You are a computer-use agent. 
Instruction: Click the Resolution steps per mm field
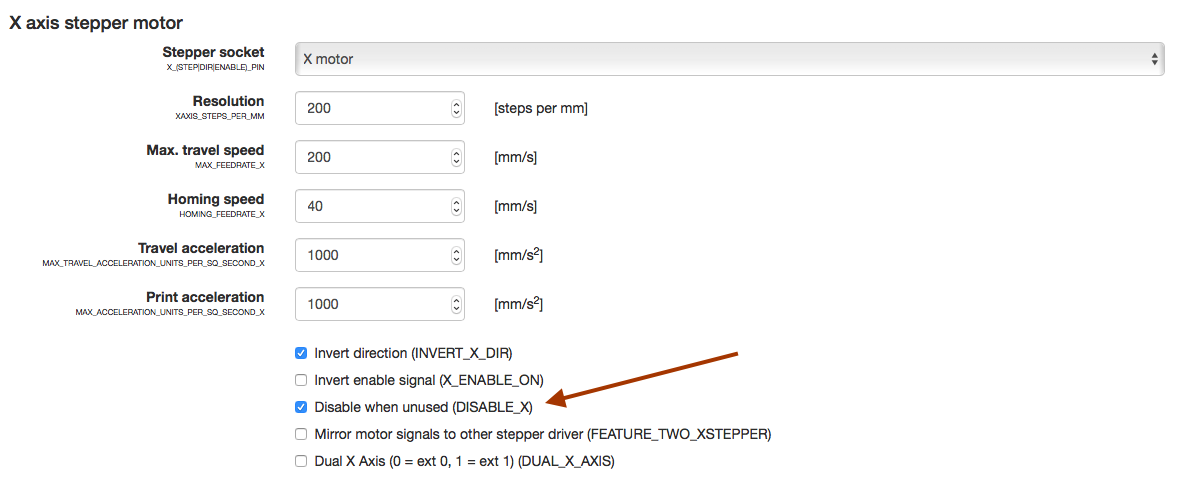click(372, 108)
